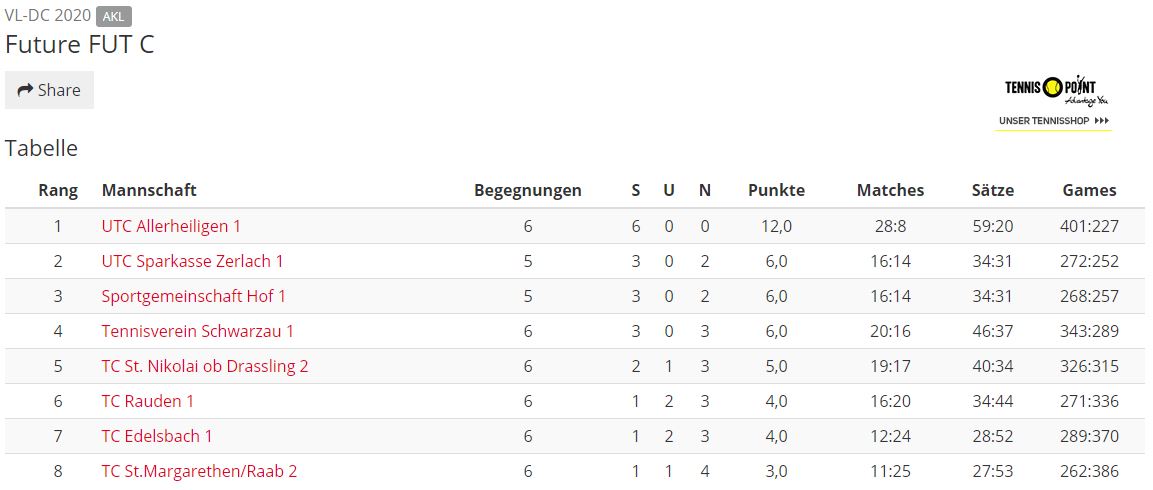Screen dimensions: 1153x490
Task: Click the AKL badge
Action: [x=114, y=16]
